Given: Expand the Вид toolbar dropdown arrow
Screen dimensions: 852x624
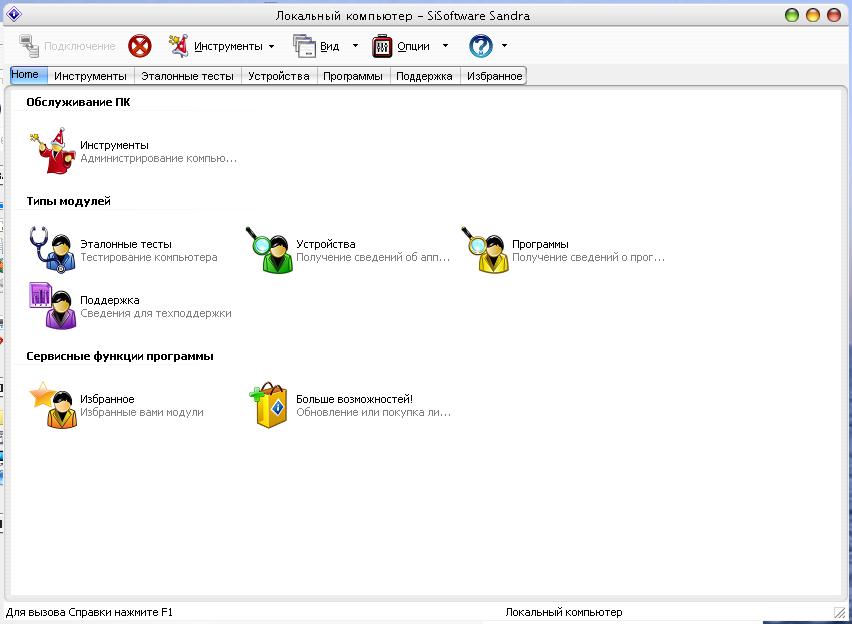Looking at the screenshot, I should [x=355, y=46].
